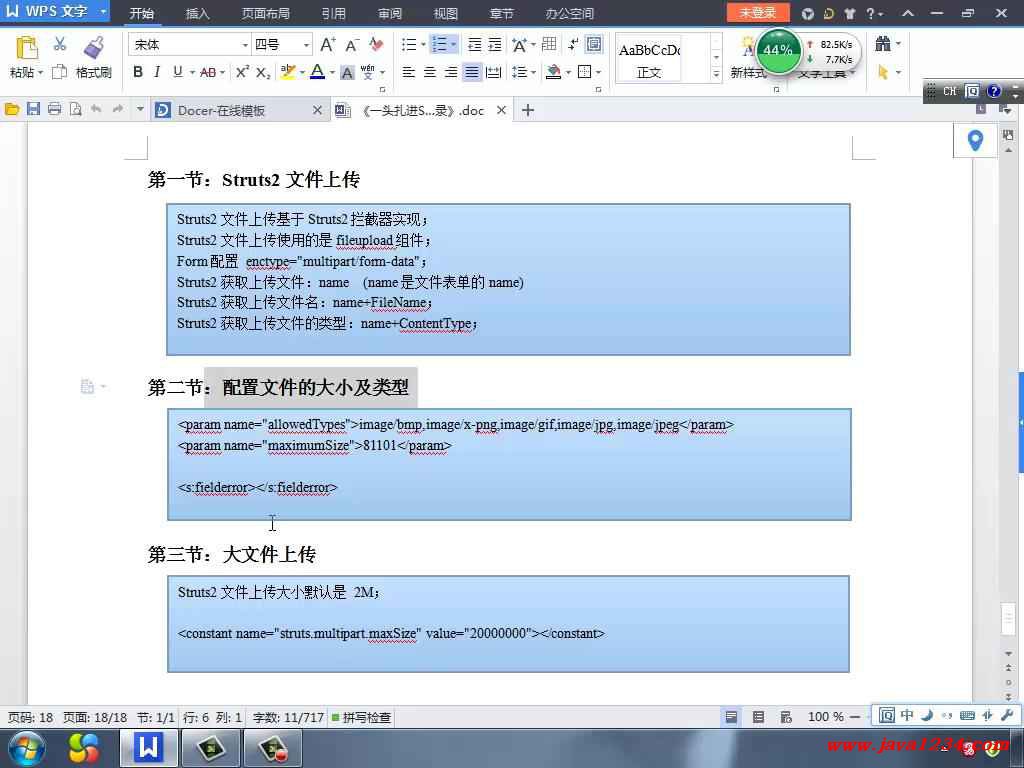Click the 新样式 button

pos(748,58)
